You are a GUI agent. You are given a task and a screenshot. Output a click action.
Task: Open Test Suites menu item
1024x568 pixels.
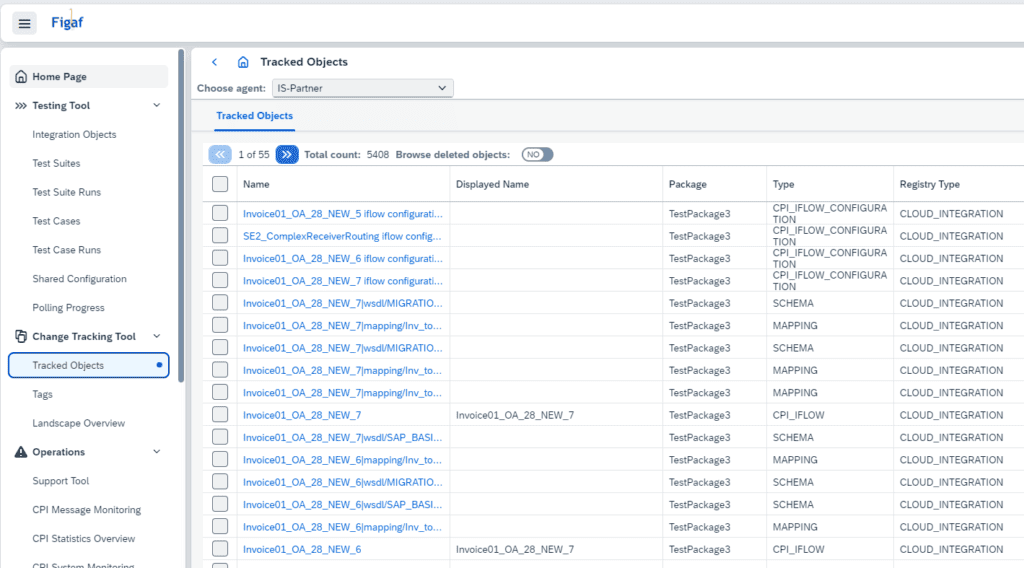[56, 163]
